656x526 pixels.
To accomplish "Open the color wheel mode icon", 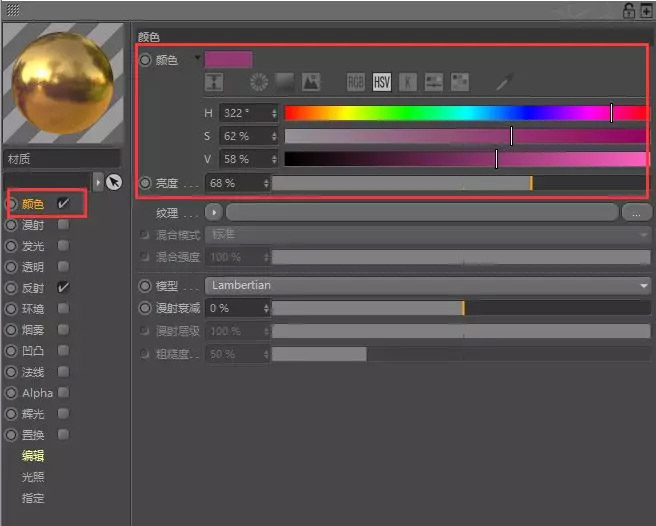I will tap(259, 82).
